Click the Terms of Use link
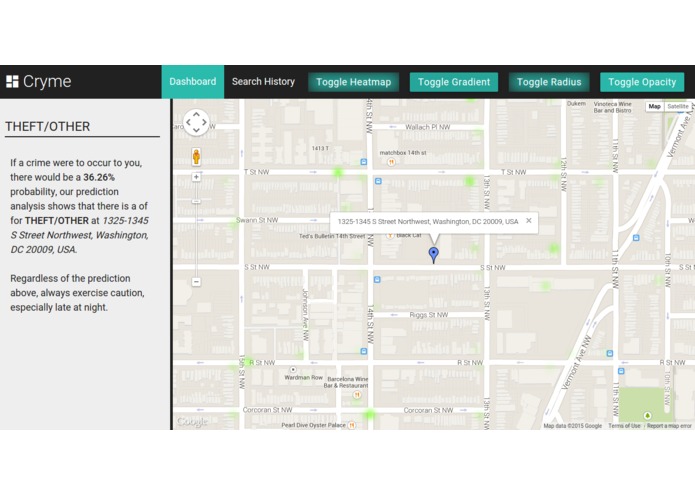The height and width of the screenshot is (494, 695). pos(624,426)
